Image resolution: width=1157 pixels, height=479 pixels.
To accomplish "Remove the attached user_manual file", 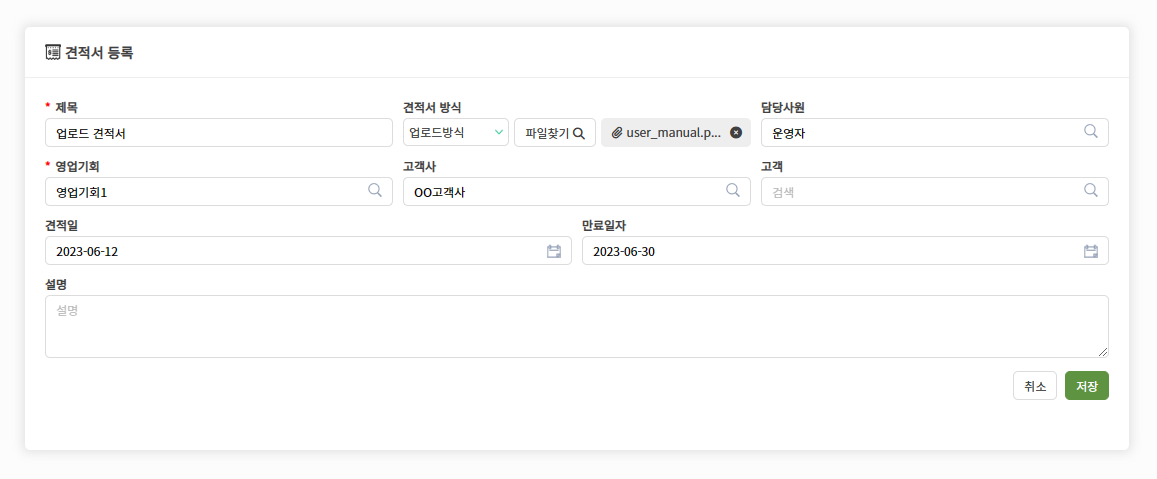I will [x=736, y=132].
